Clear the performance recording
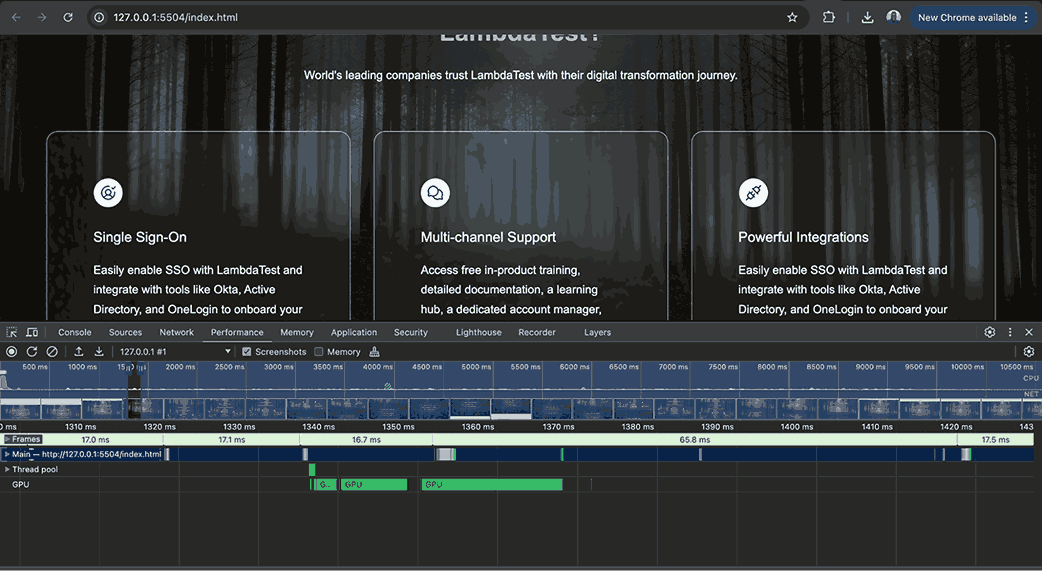The height and width of the screenshot is (571, 1042). (x=52, y=352)
